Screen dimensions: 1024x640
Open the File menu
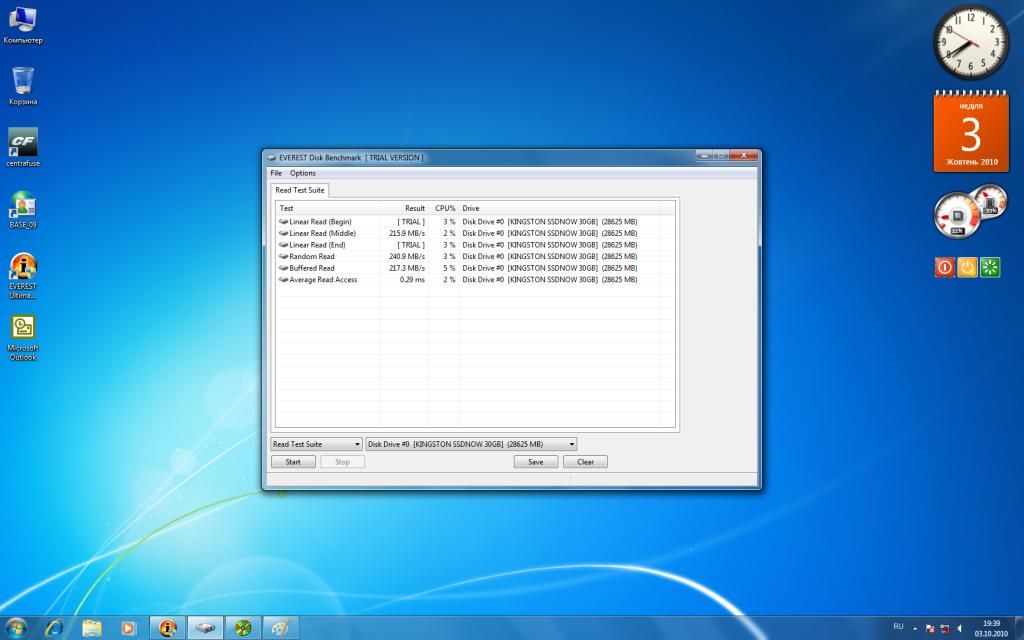point(276,173)
